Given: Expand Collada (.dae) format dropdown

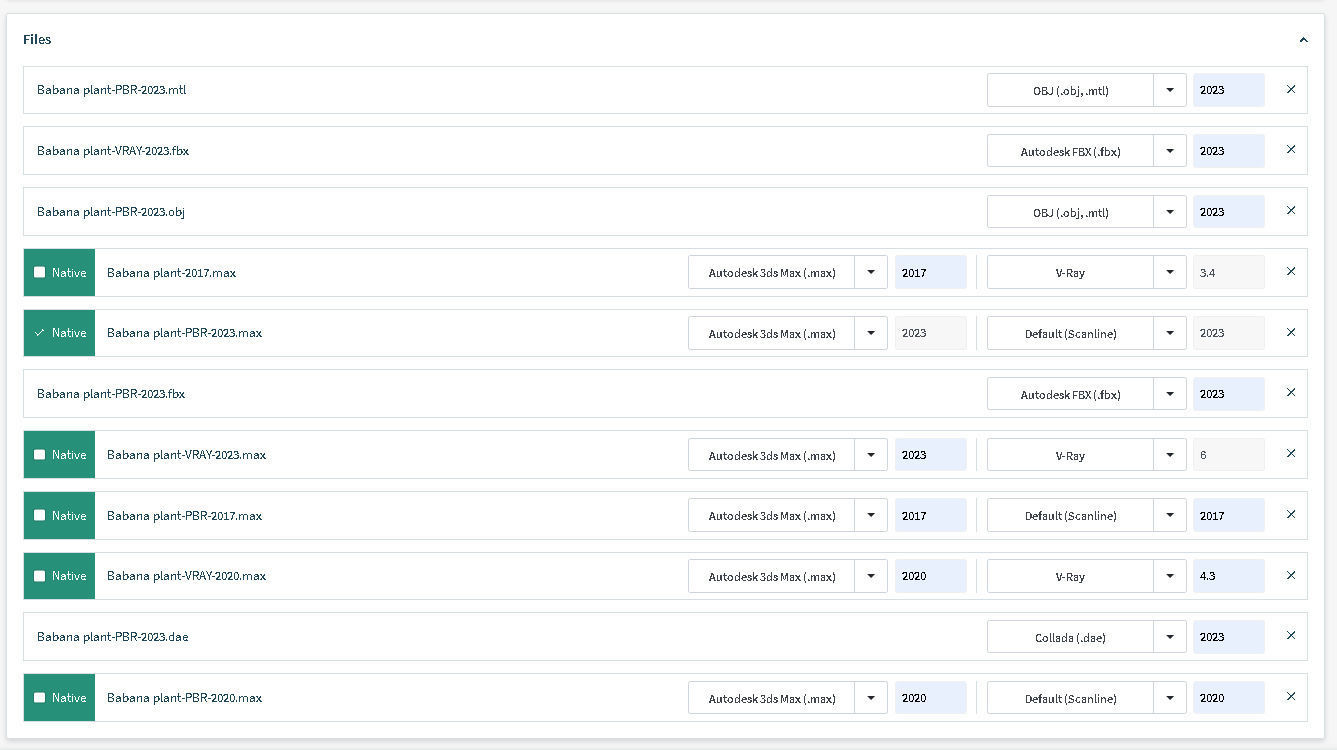Looking at the screenshot, I should tap(1169, 637).
